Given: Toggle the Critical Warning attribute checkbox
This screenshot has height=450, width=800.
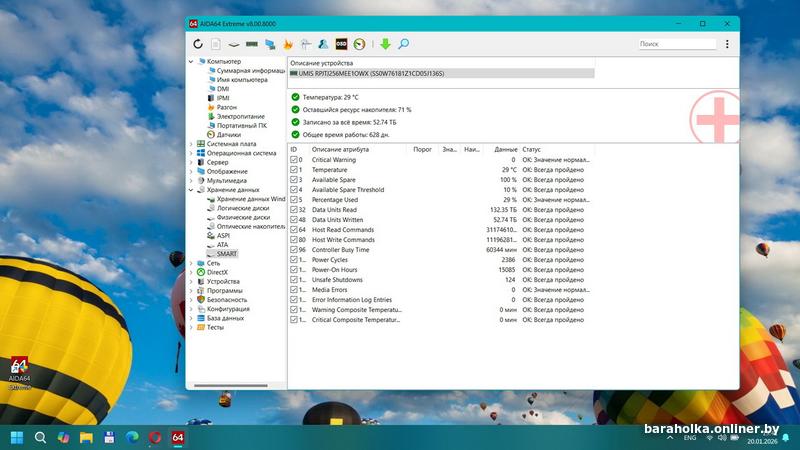Looking at the screenshot, I should 294,160.
